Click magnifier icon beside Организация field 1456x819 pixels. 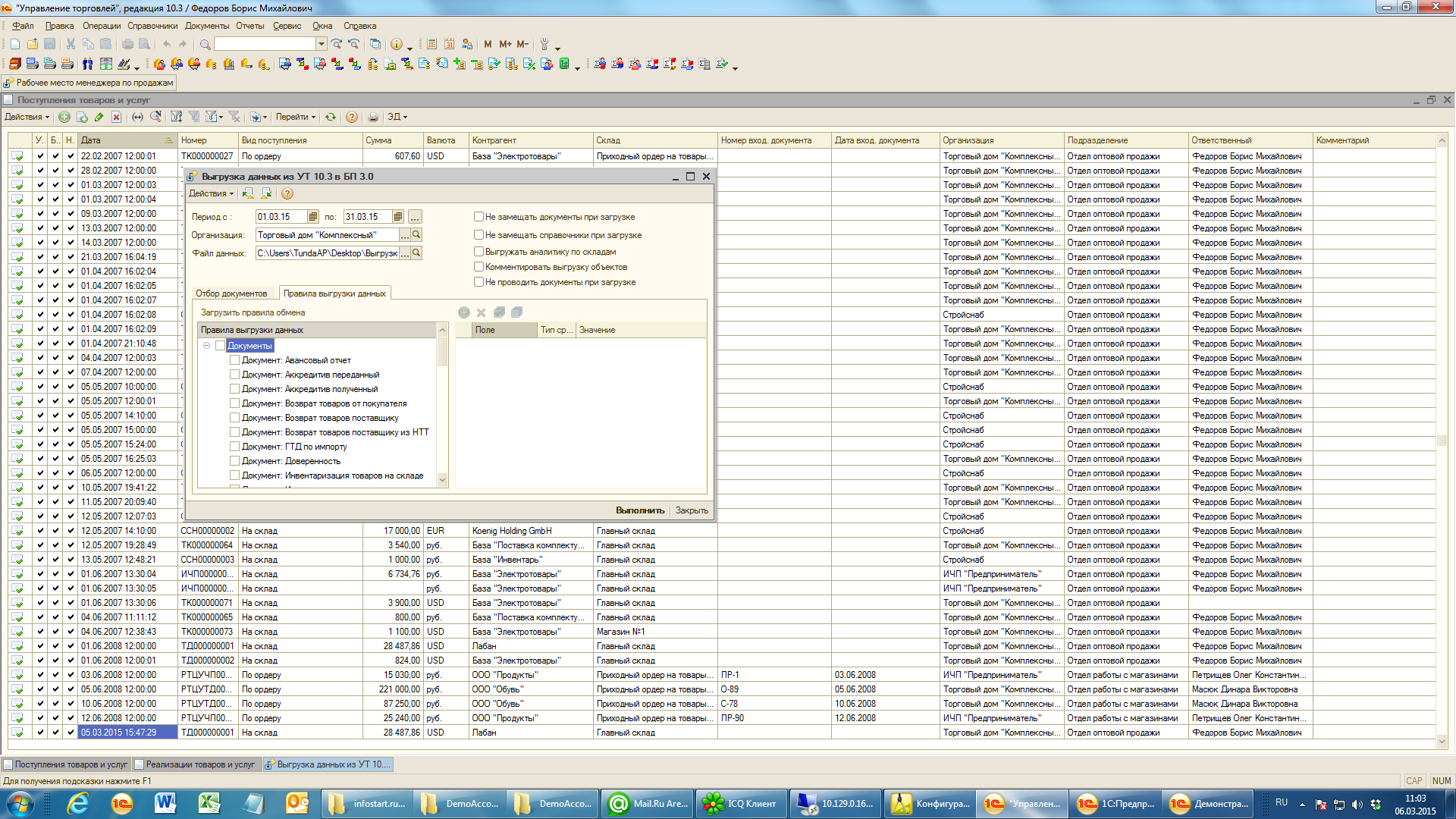(x=416, y=235)
